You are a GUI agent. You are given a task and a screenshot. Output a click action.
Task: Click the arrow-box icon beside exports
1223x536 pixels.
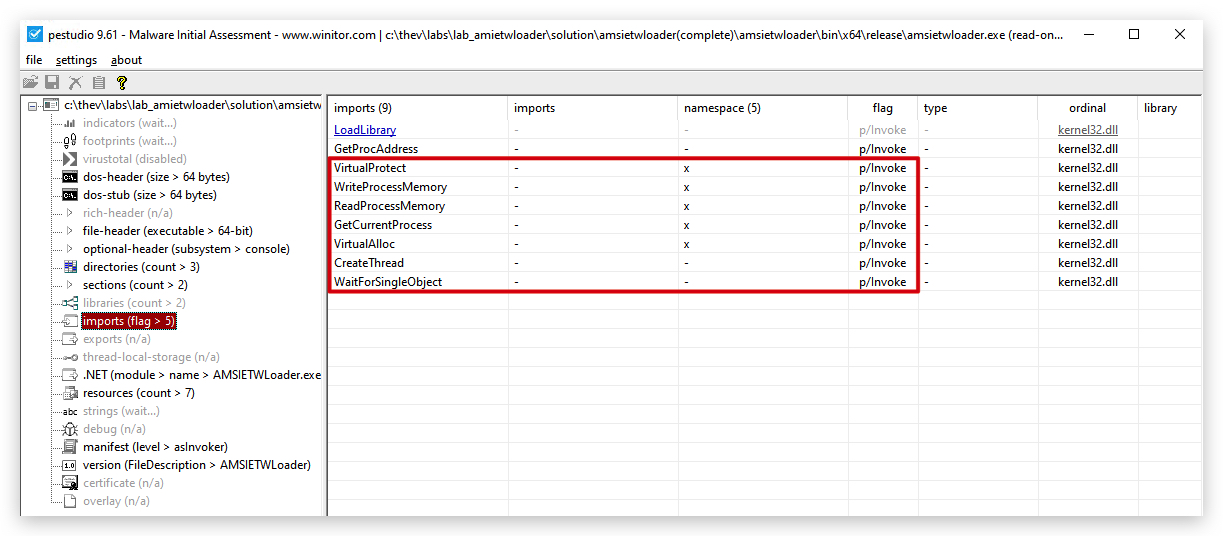70,339
